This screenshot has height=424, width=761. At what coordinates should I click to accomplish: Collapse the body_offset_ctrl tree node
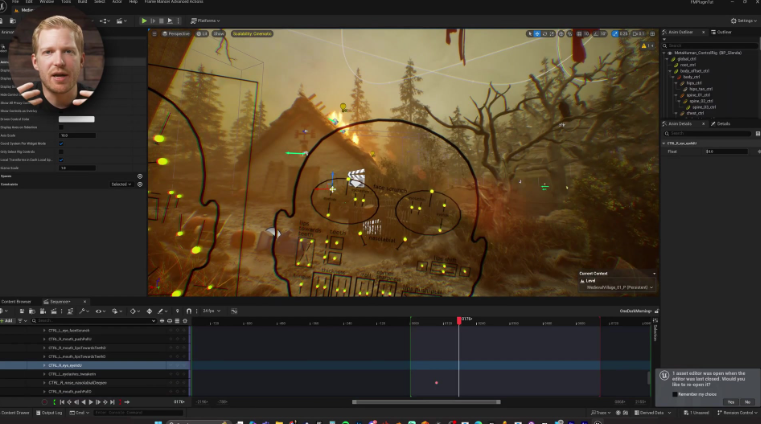670,71
